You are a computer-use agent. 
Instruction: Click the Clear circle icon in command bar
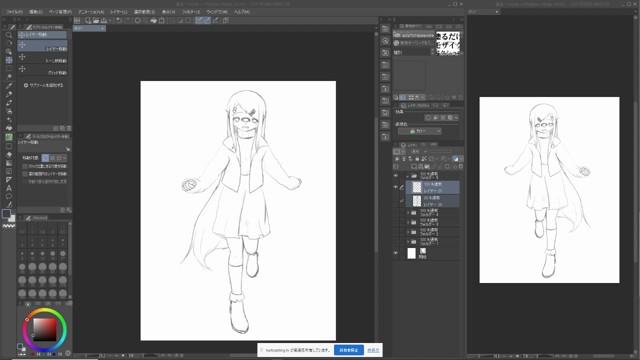[x=138, y=20]
